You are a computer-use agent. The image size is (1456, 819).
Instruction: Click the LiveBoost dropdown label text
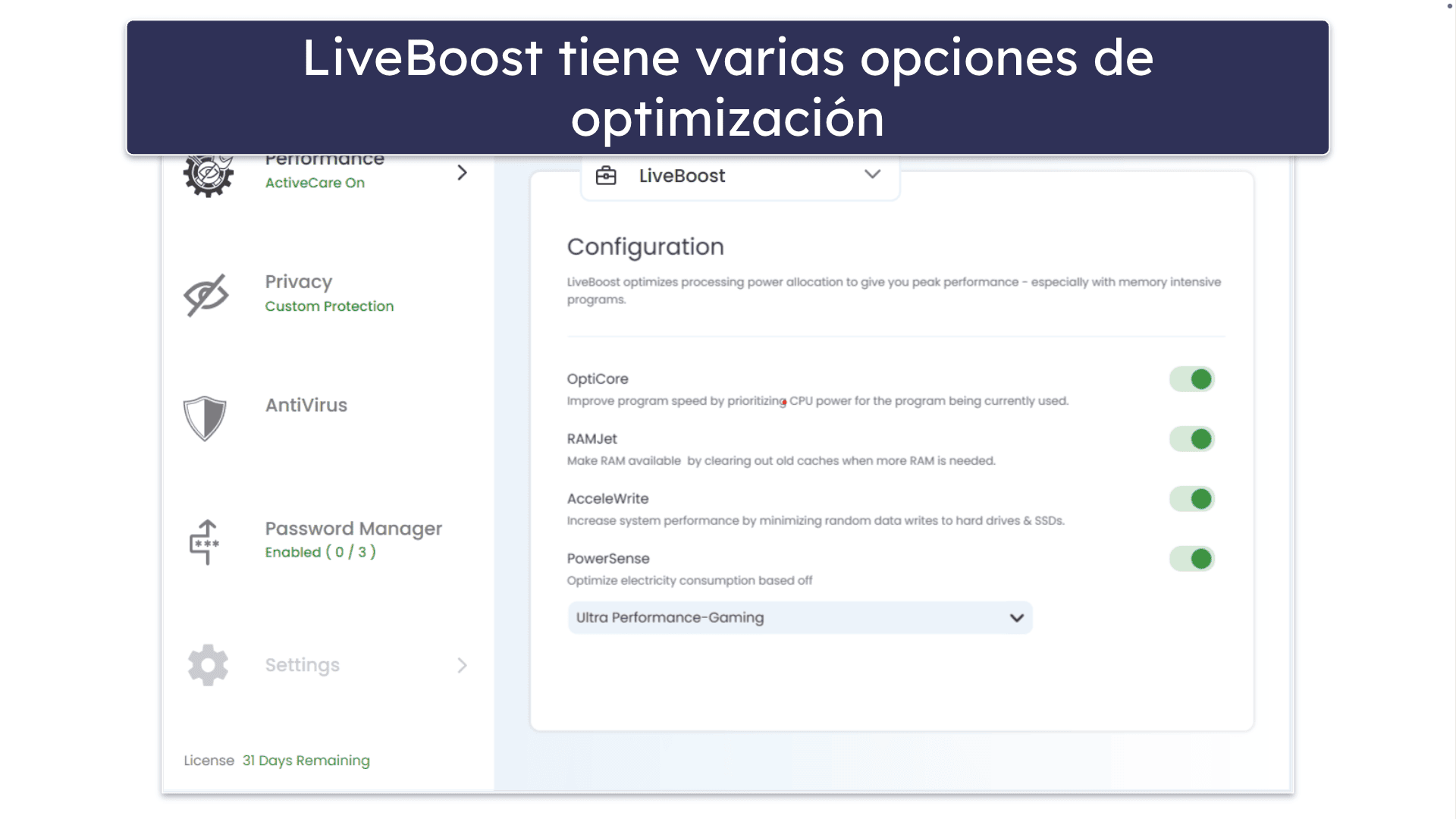coord(682,176)
